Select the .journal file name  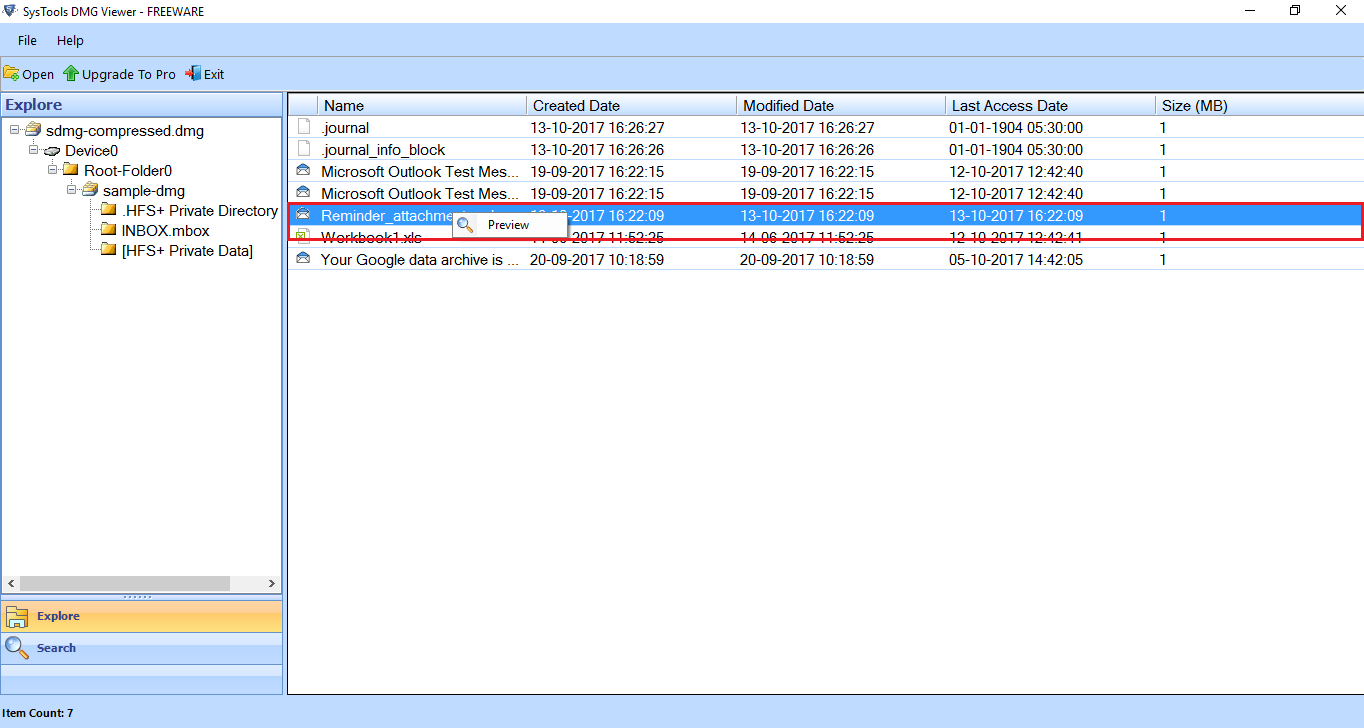click(x=345, y=128)
